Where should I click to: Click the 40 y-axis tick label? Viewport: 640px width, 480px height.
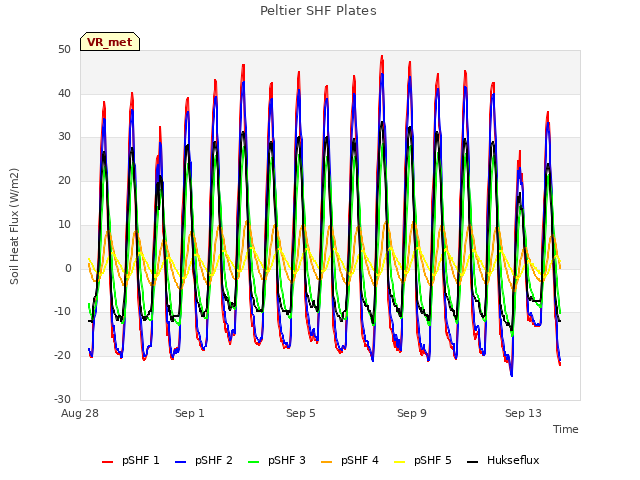click(x=64, y=93)
